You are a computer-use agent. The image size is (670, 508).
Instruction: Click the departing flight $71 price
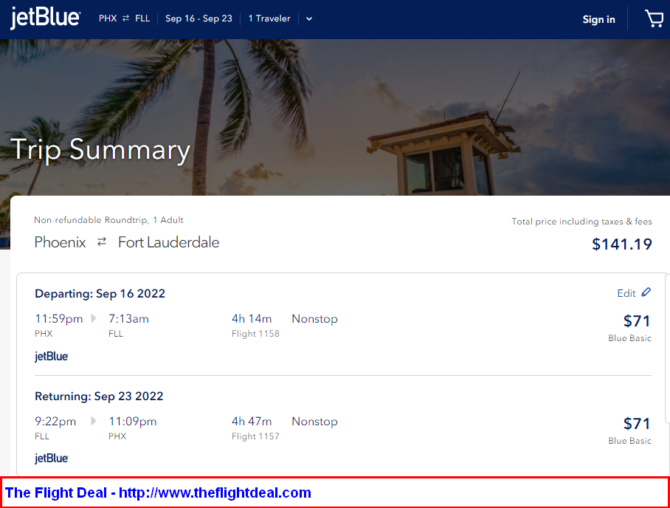coord(637,321)
